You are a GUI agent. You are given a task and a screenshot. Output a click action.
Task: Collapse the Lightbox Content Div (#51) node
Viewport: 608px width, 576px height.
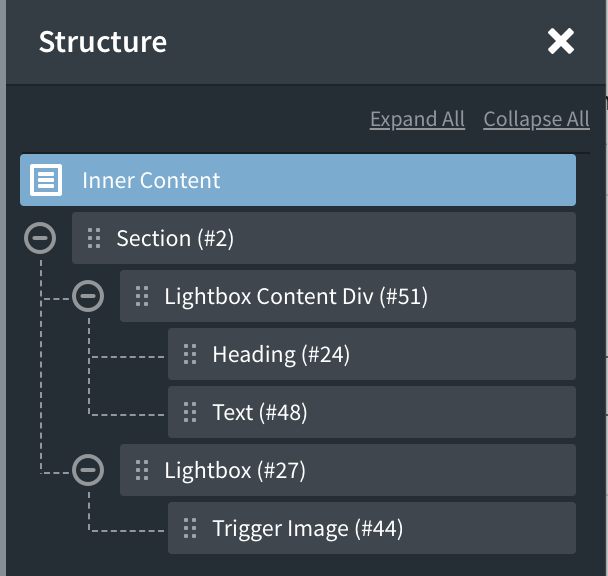click(88, 296)
